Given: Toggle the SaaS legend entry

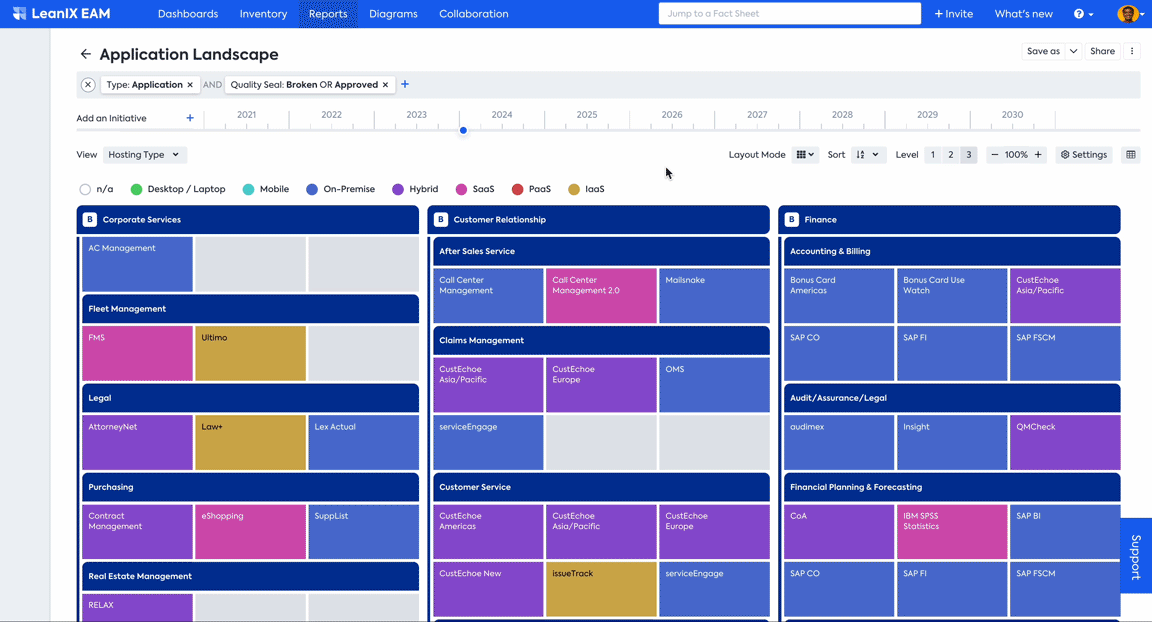Looking at the screenshot, I should point(475,189).
